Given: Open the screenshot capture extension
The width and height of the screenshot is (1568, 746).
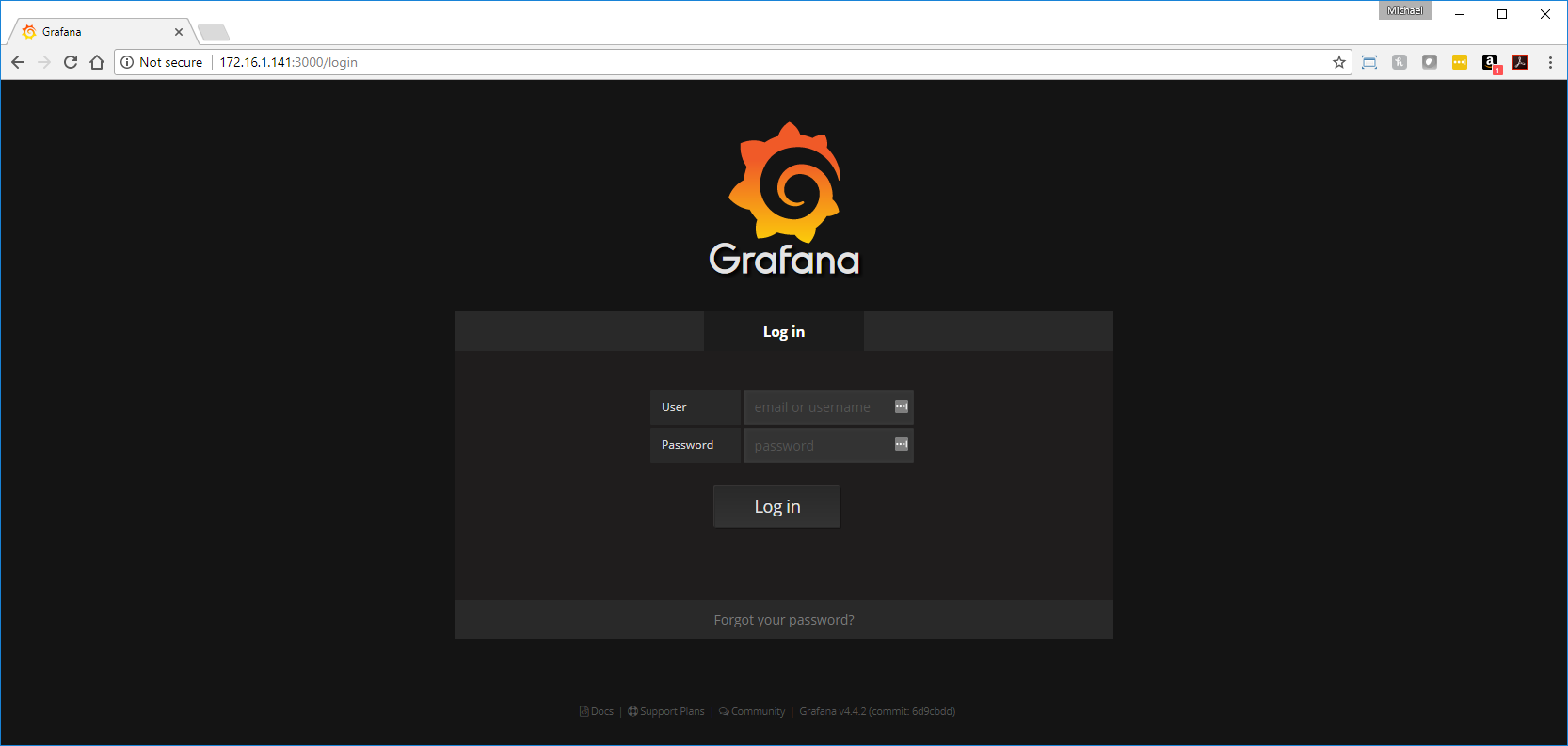Looking at the screenshot, I should 1369,62.
